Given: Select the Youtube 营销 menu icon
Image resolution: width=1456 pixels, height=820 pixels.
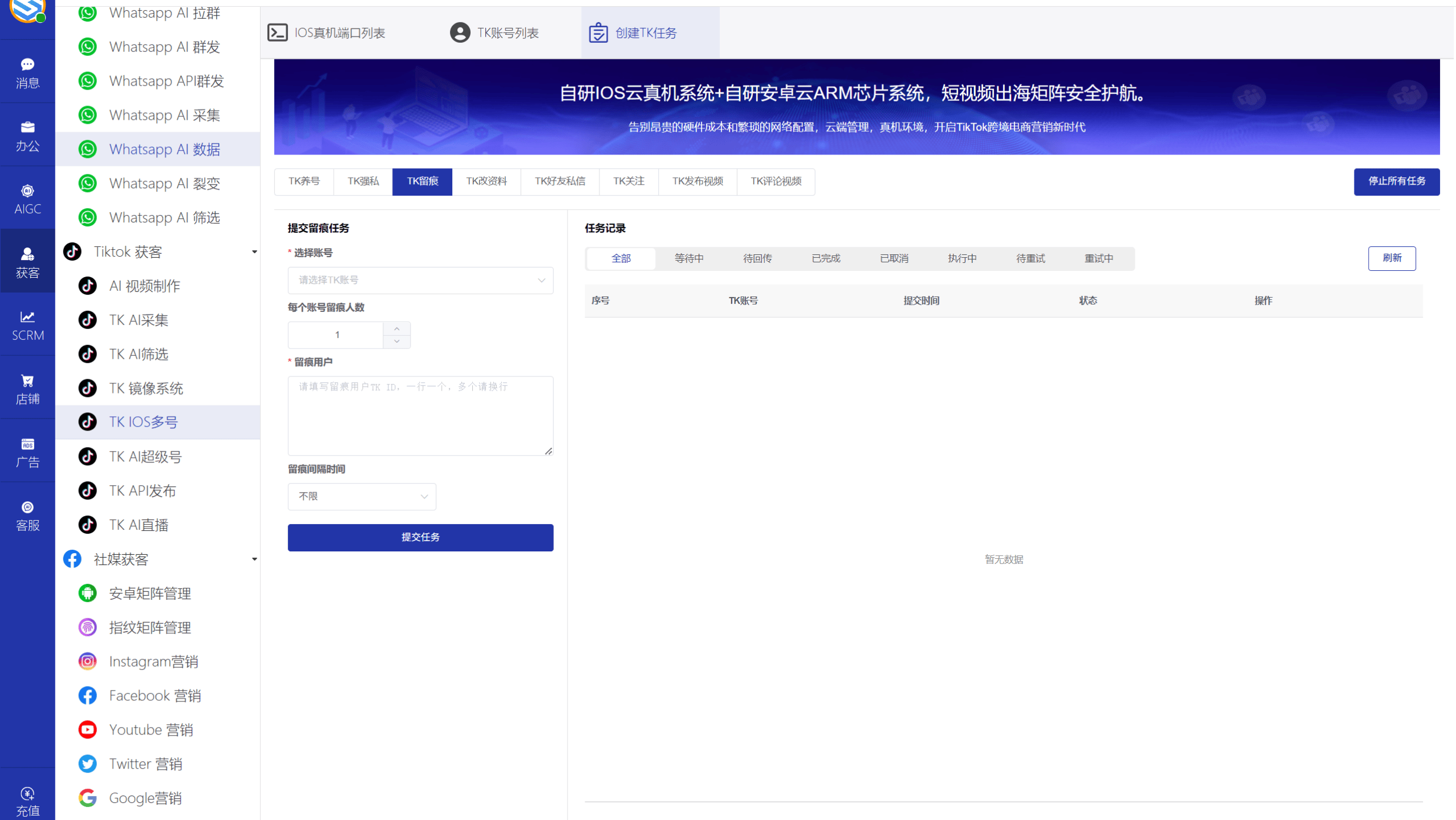Looking at the screenshot, I should 87,729.
